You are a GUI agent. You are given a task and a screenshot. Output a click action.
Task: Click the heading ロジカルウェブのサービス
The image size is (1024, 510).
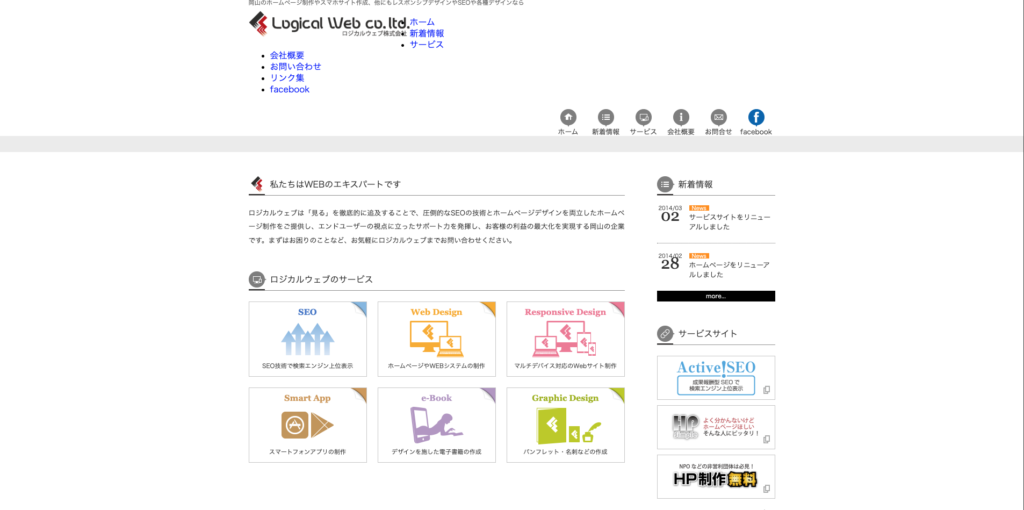click(x=321, y=279)
